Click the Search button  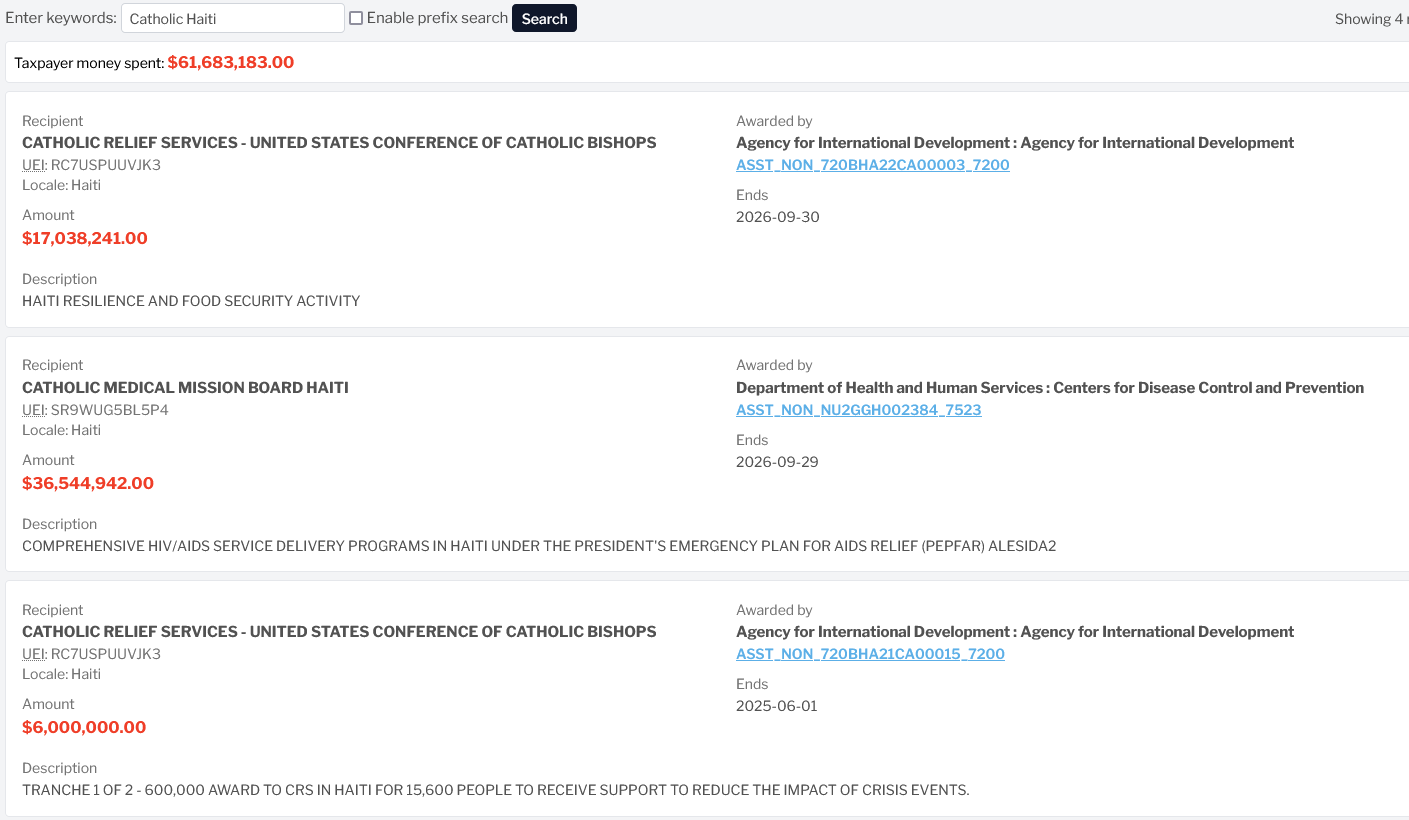544,18
